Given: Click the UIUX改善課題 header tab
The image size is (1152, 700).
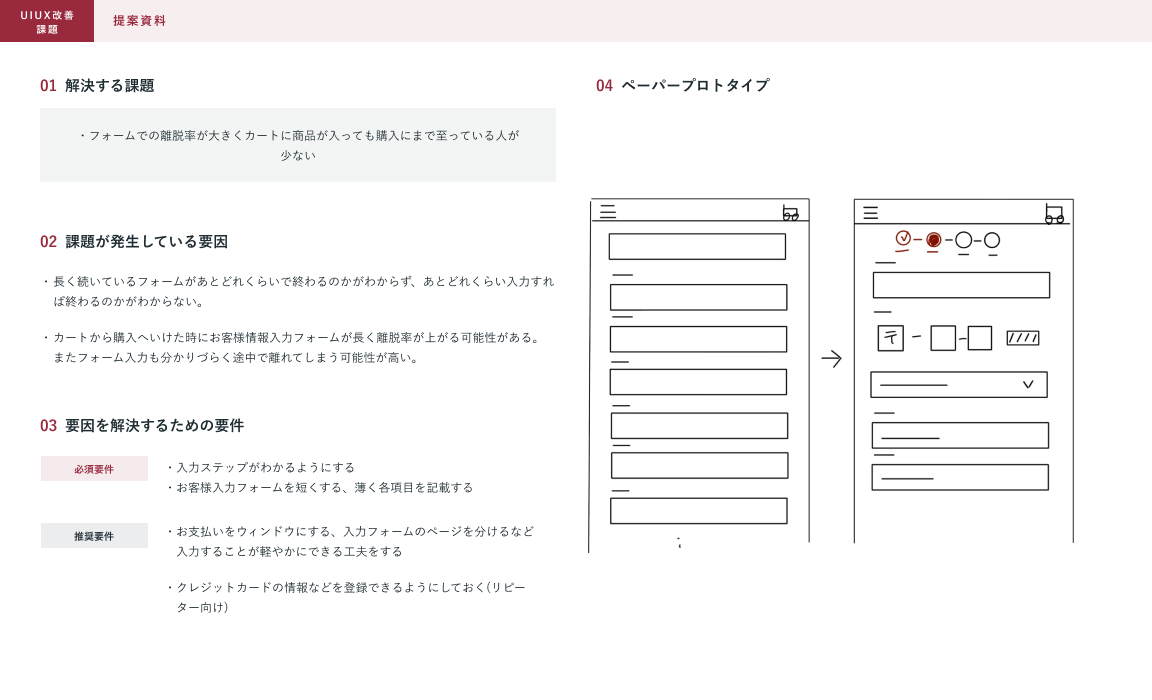Looking at the screenshot, I should [x=47, y=21].
